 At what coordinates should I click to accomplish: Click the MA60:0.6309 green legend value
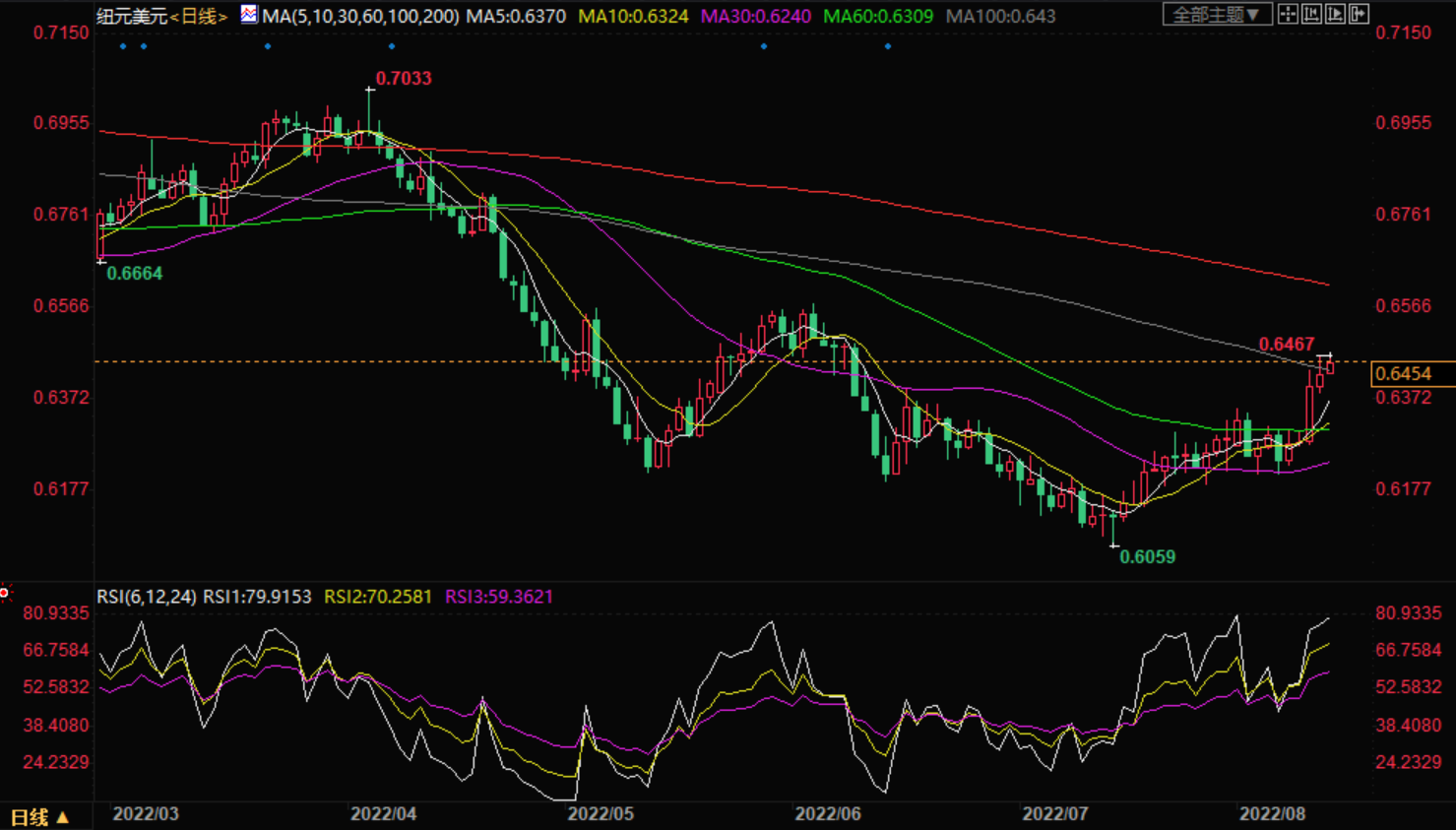pyautogui.click(x=878, y=17)
